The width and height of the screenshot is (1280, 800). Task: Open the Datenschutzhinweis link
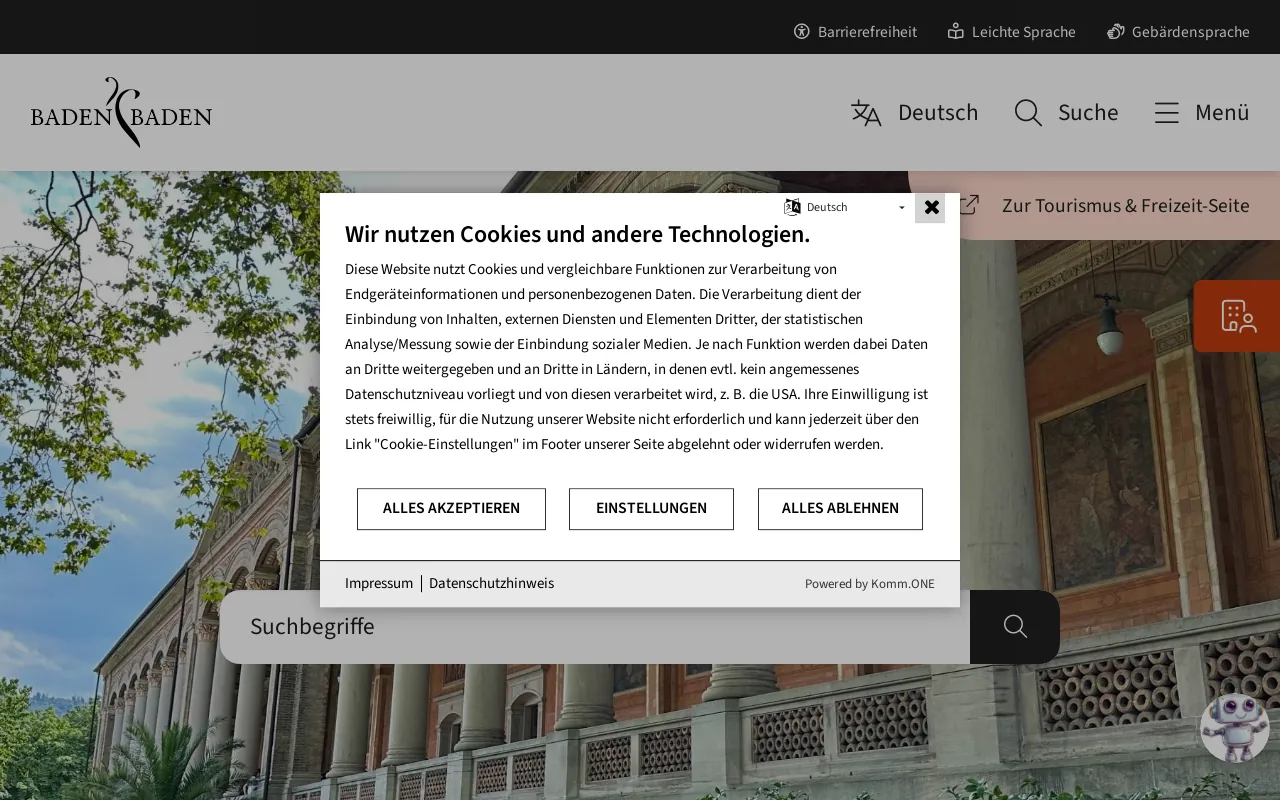coord(491,584)
